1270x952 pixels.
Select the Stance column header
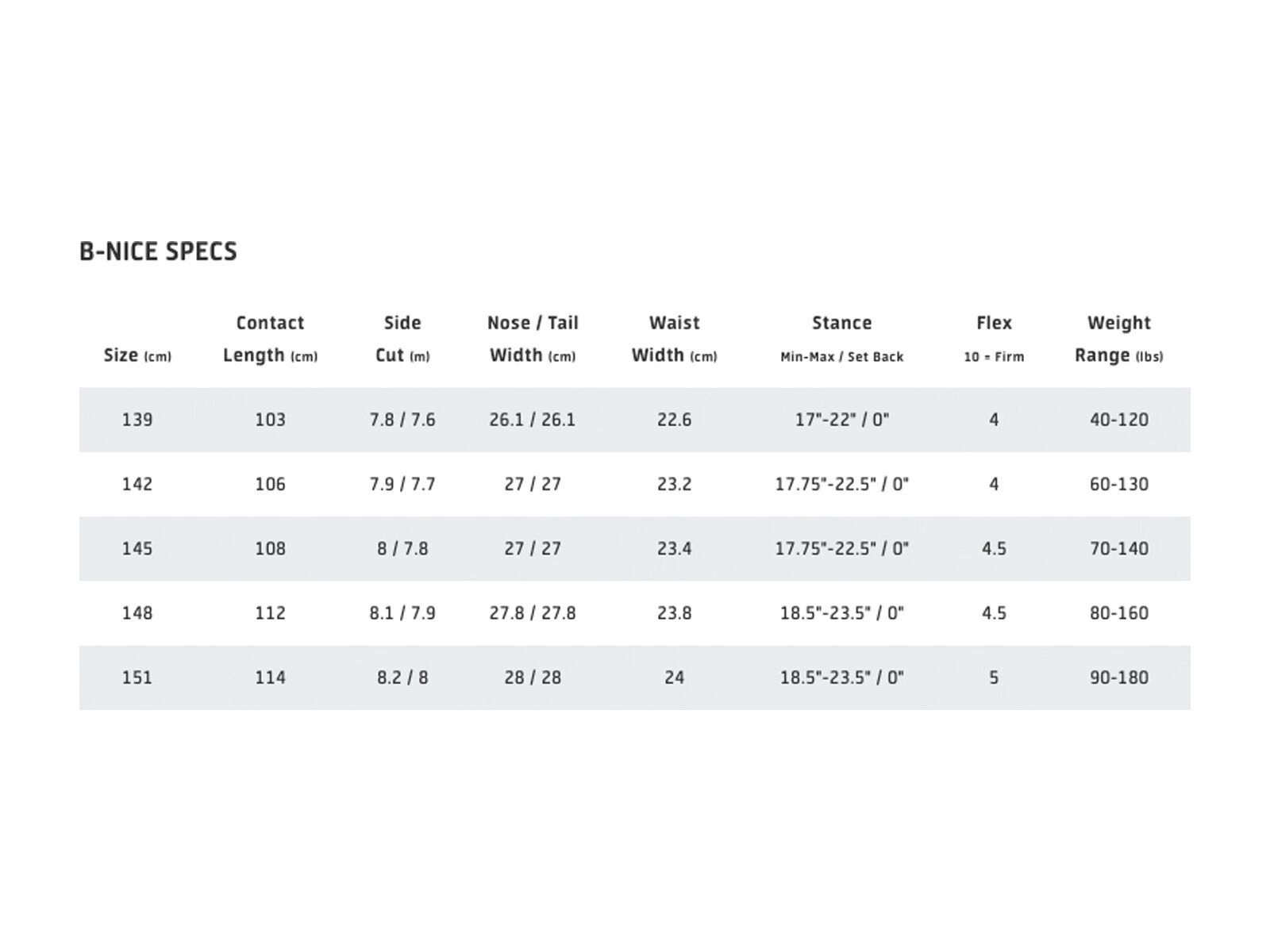(841, 339)
